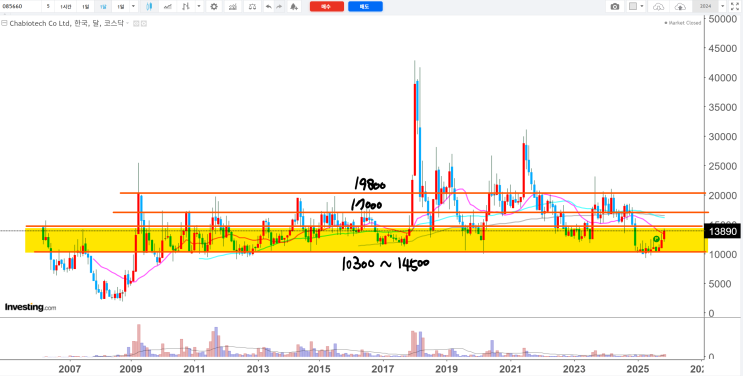Image resolution: width=743 pixels, height=376 pixels.
Task: Click the red 매수 buy button
Action: coord(327,7)
